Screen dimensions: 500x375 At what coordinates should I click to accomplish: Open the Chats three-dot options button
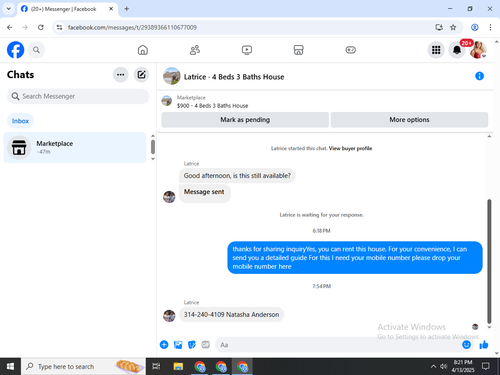point(121,75)
